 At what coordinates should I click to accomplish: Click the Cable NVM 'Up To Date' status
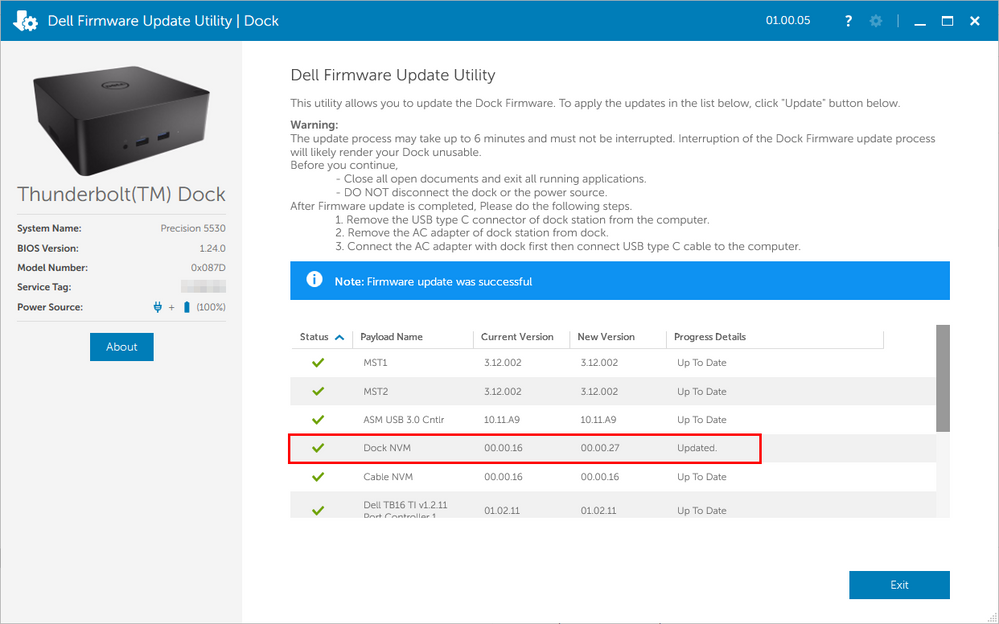tap(701, 477)
